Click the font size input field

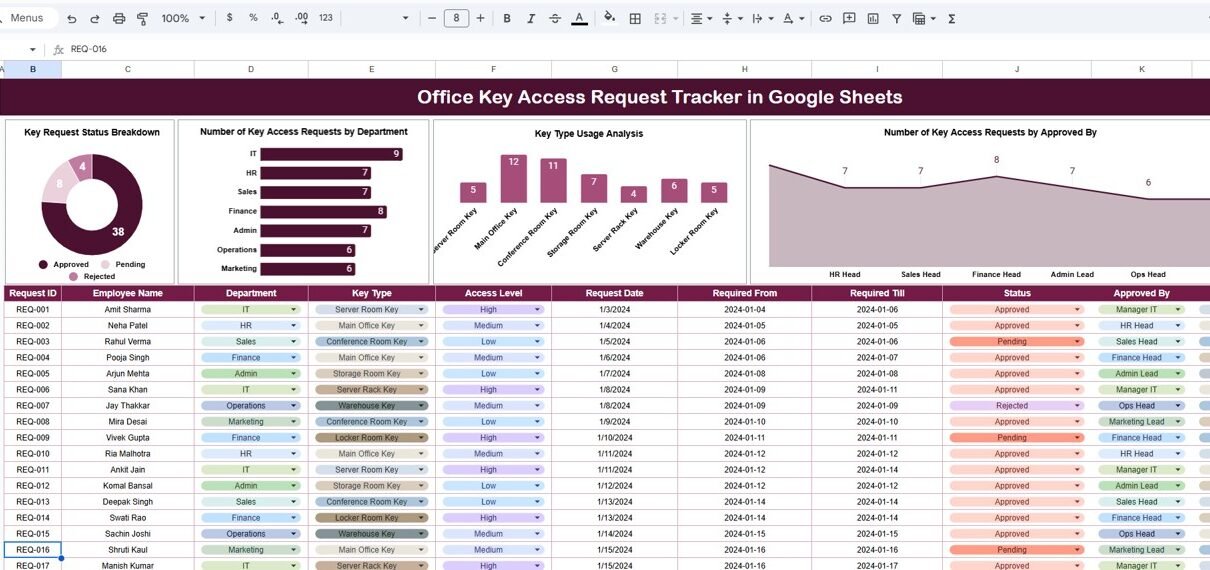point(456,18)
